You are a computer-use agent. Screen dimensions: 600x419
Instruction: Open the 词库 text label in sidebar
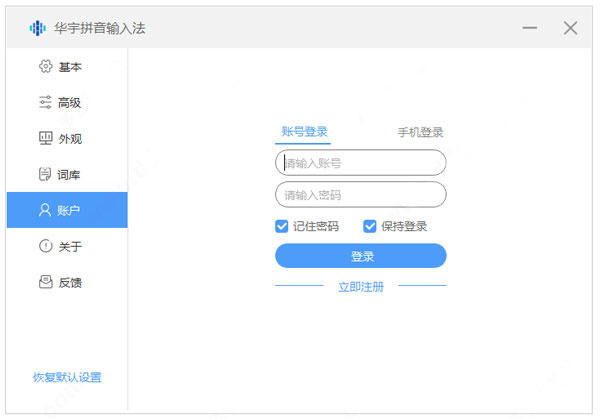(68, 175)
